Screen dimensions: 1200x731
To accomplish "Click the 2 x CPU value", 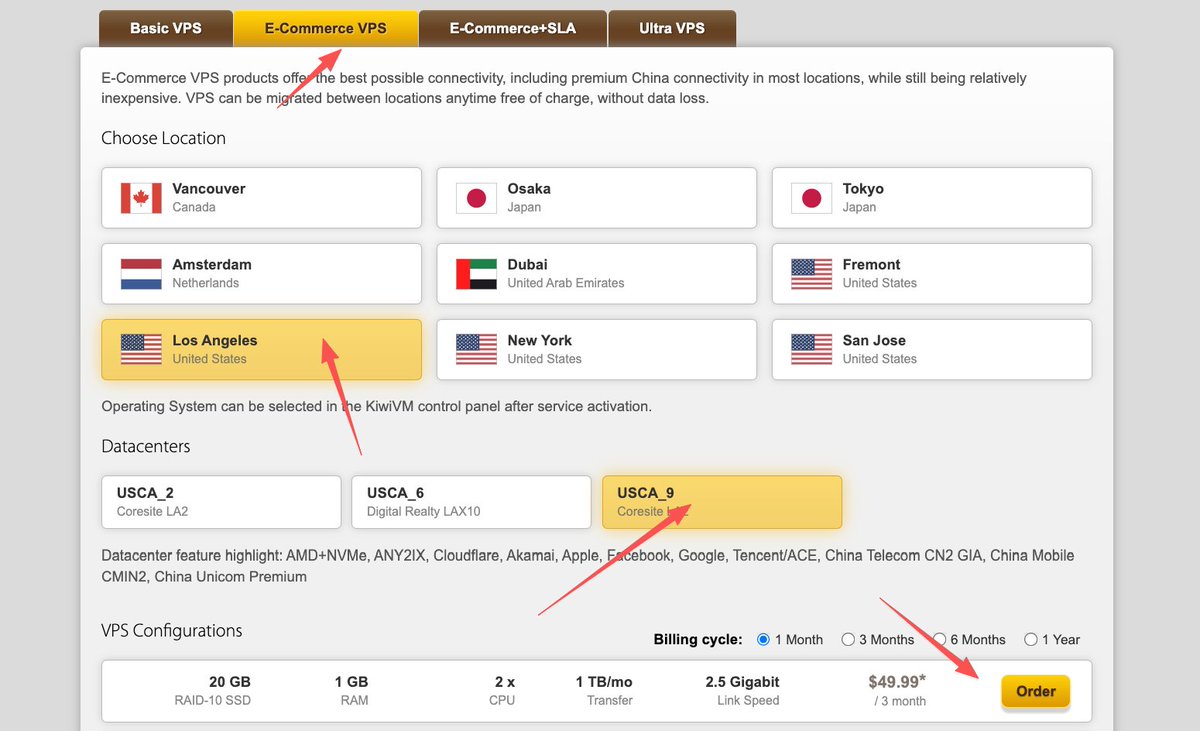I will (504, 682).
